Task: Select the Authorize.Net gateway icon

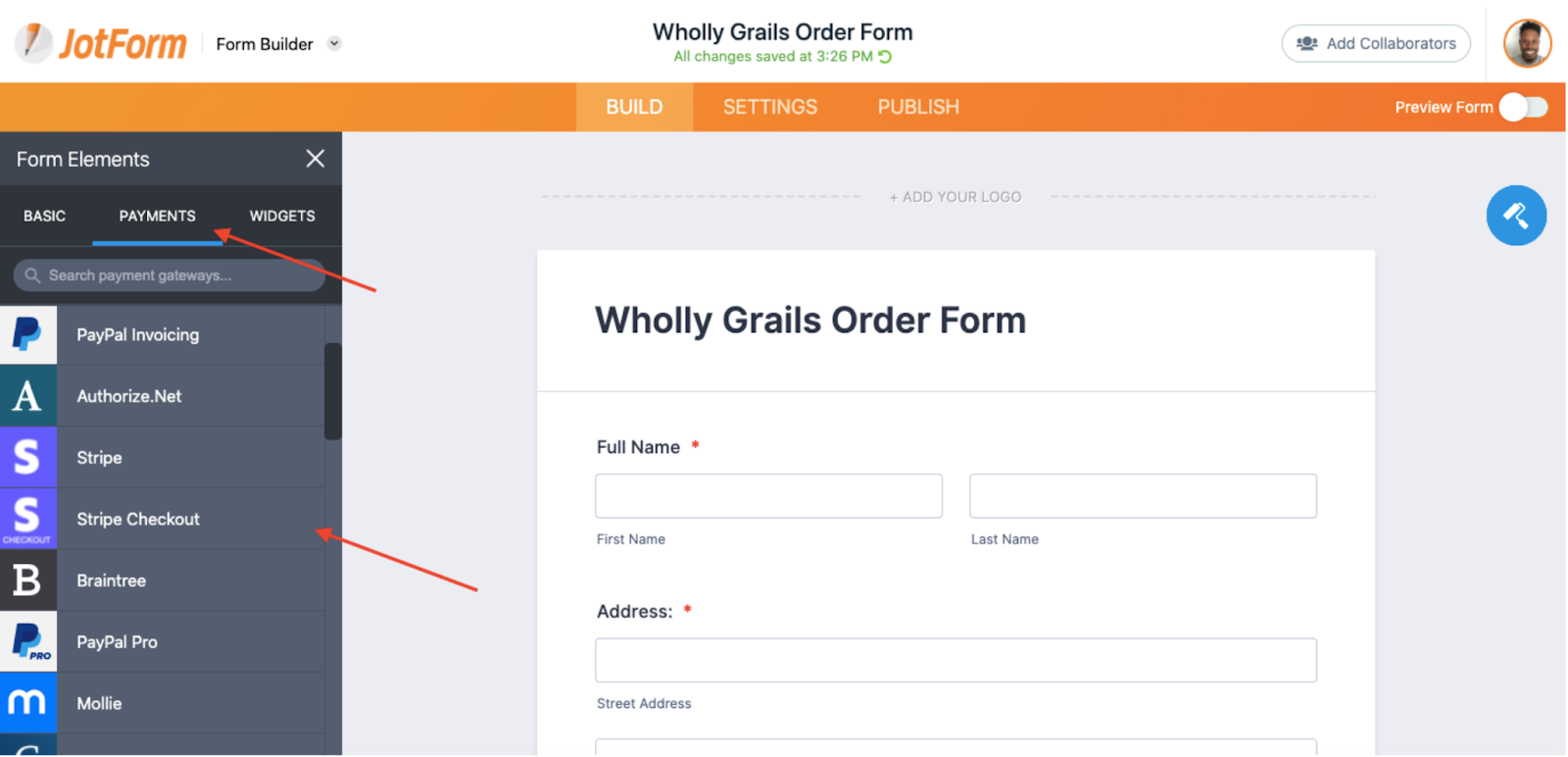Action: (x=27, y=396)
